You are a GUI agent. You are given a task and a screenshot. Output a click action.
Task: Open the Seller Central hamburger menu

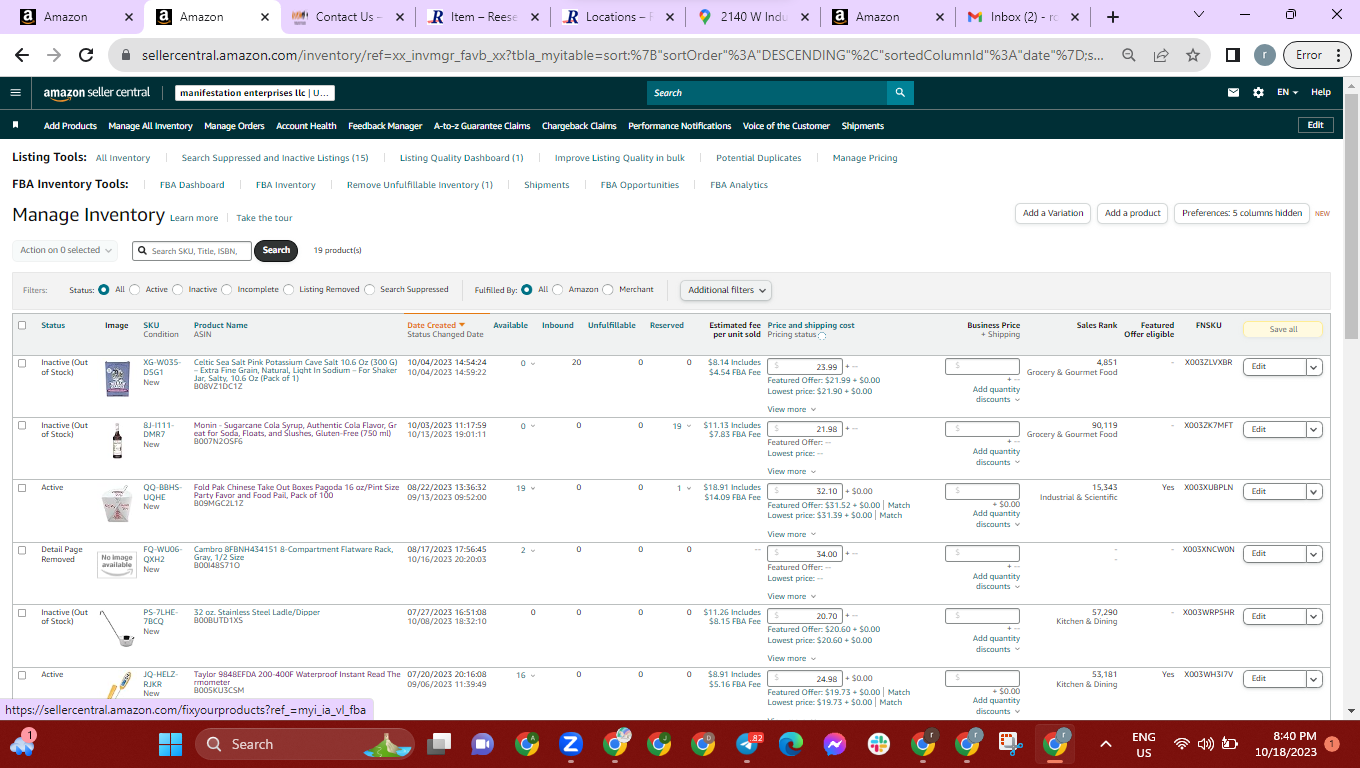(15, 93)
